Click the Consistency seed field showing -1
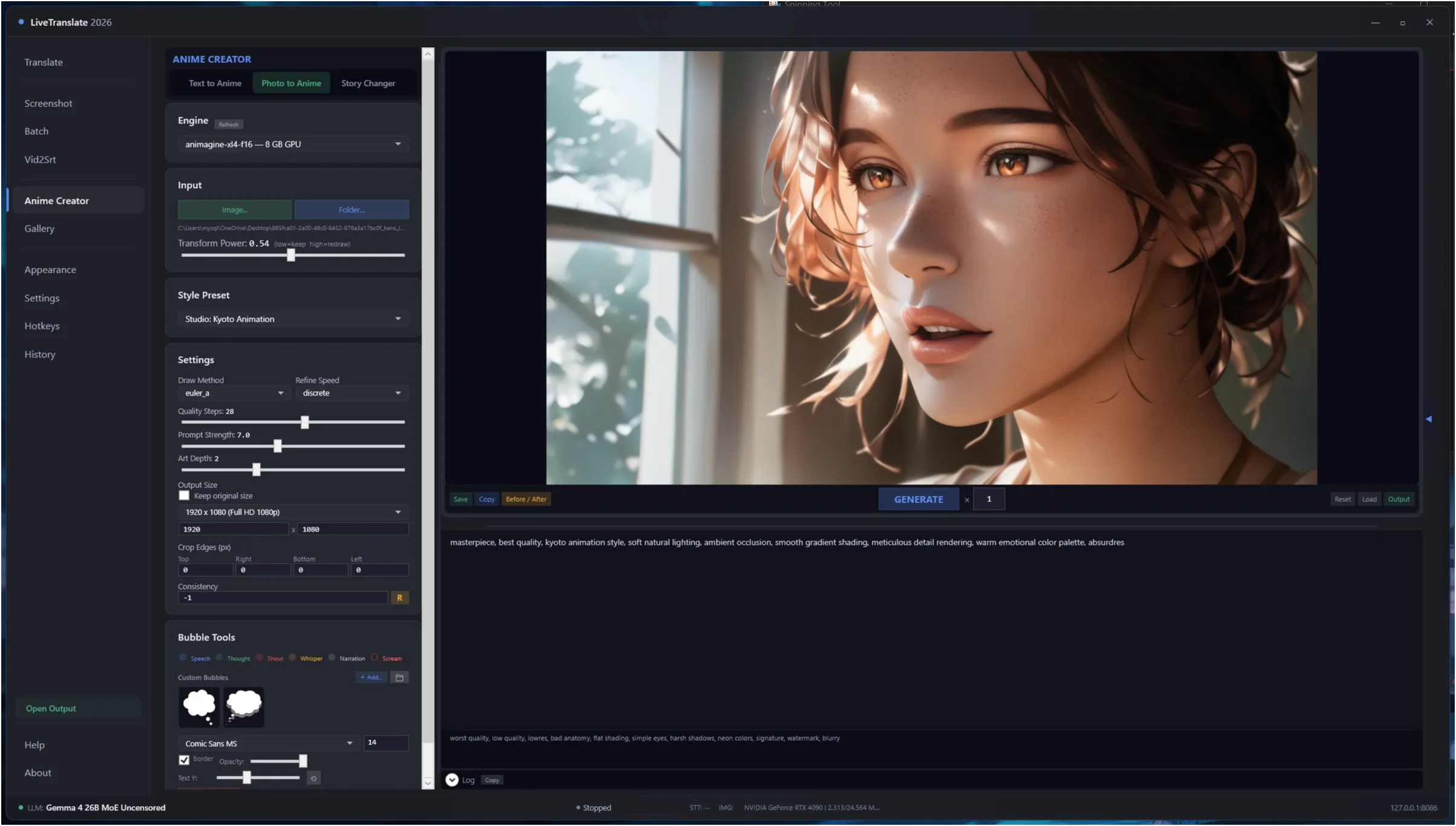Image resolution: width=1456 pixels, height=826 pixels. pos(283,597)
